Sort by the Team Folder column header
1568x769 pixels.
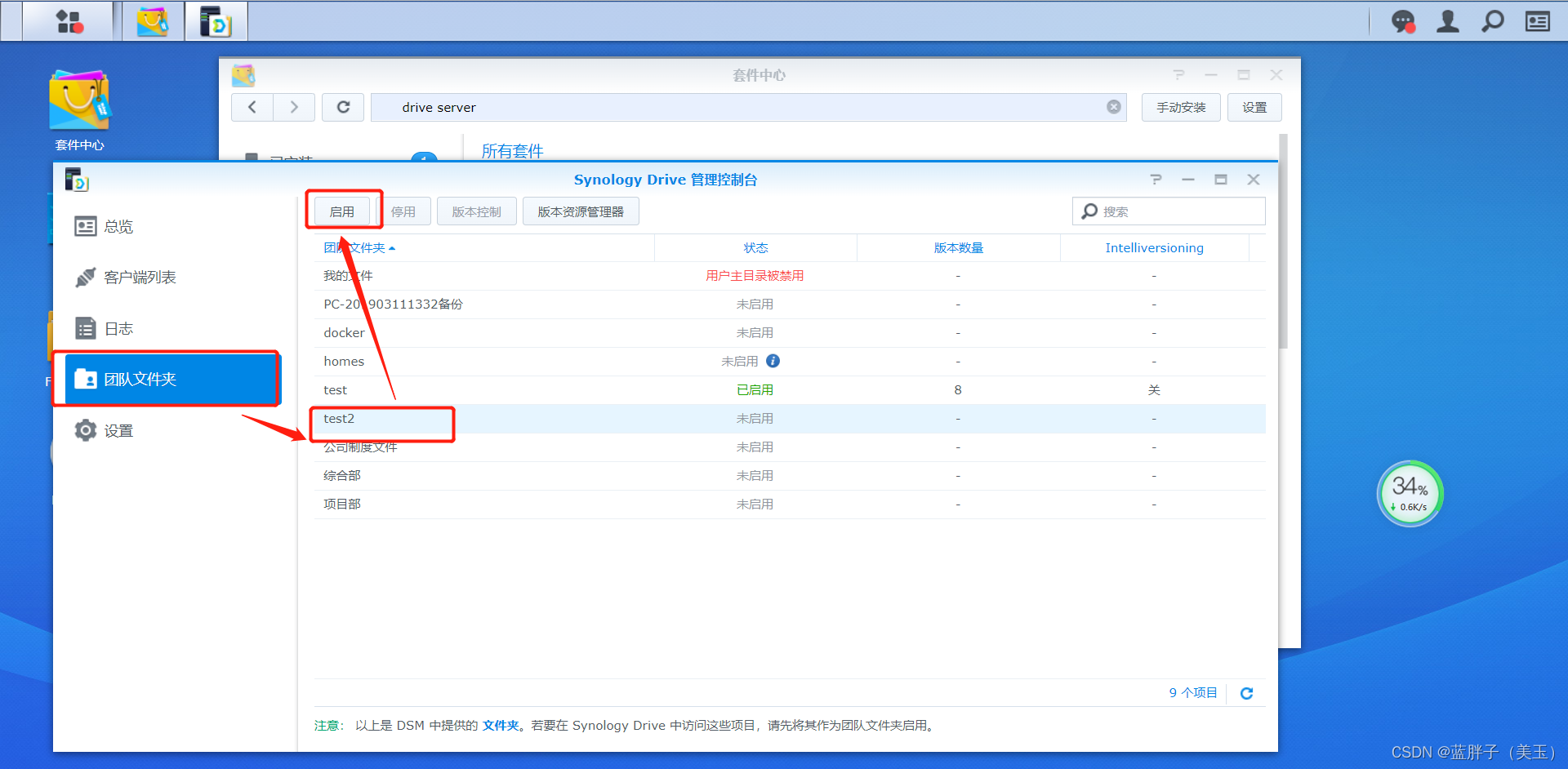point(484,247)
